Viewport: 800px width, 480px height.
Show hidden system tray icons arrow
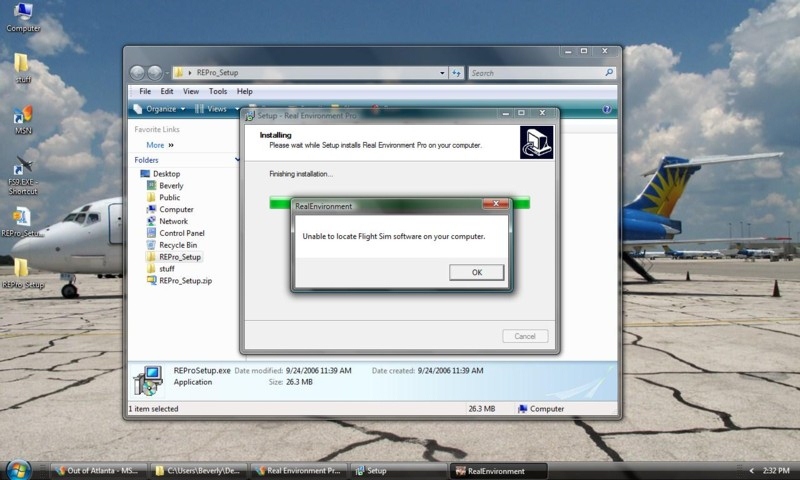click(752, 471)
